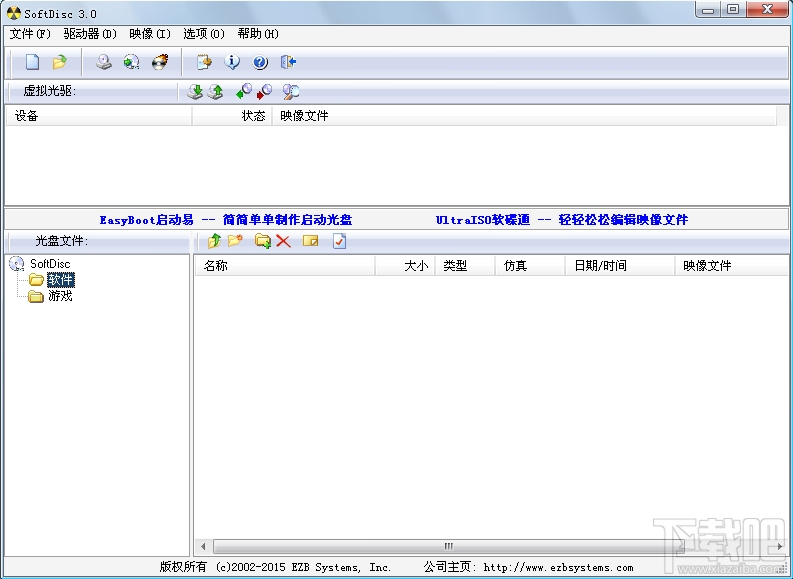Click the horizontal scrollbar thumb
793x579 pixels.
449,546
